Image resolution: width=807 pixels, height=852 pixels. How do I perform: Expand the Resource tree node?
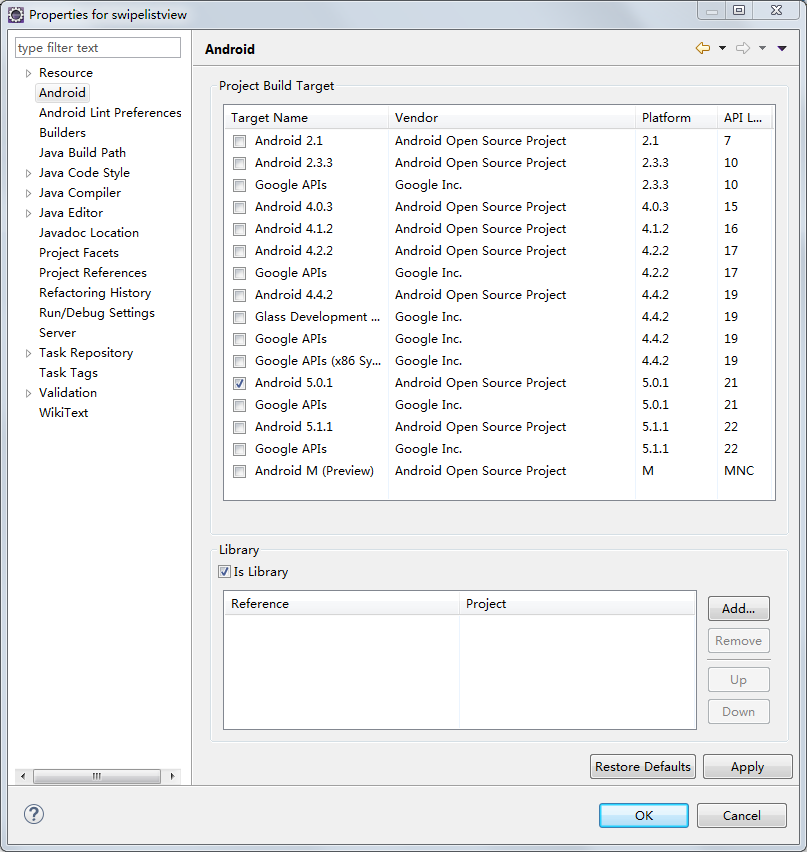[28, 73]
